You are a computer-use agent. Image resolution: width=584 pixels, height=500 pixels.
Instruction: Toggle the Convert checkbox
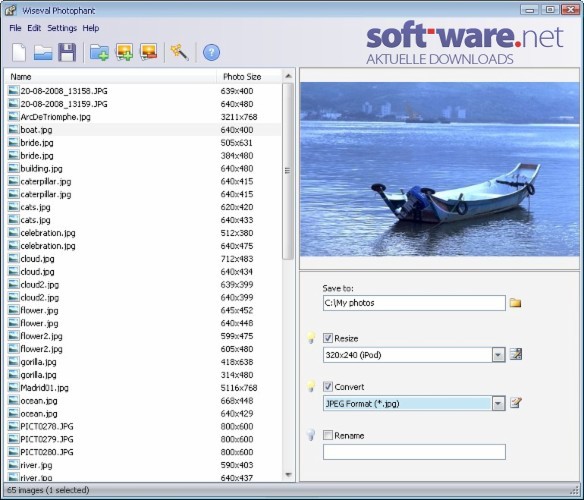(328, 387)
